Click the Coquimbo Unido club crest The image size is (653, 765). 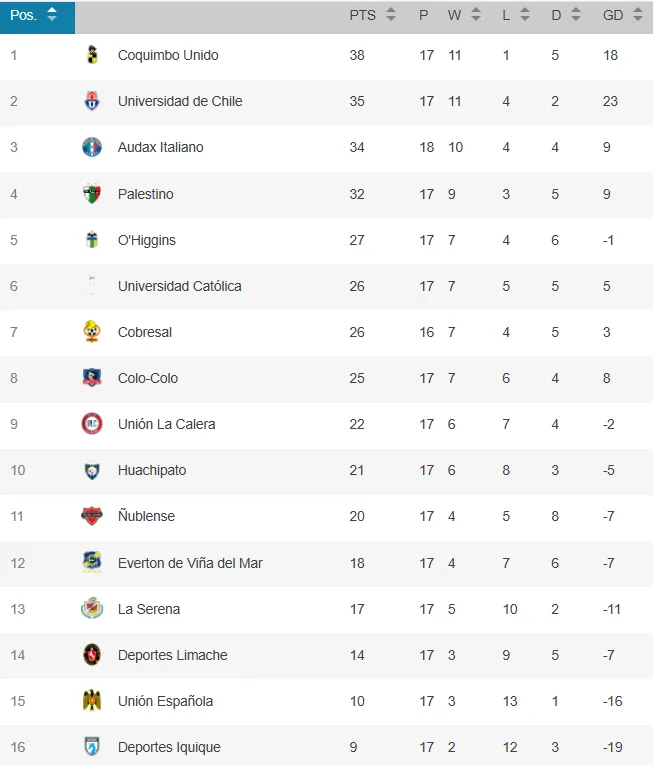tap(92, 55)
